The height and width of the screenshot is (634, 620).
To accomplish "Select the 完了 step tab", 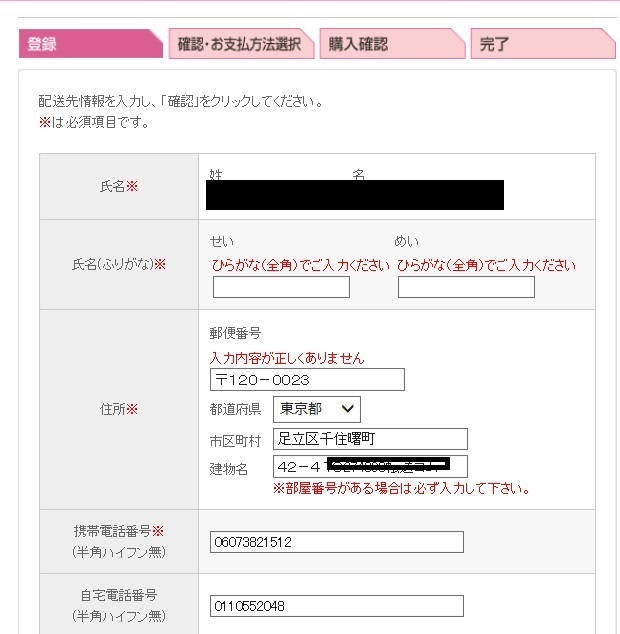I will pos(540,44).
